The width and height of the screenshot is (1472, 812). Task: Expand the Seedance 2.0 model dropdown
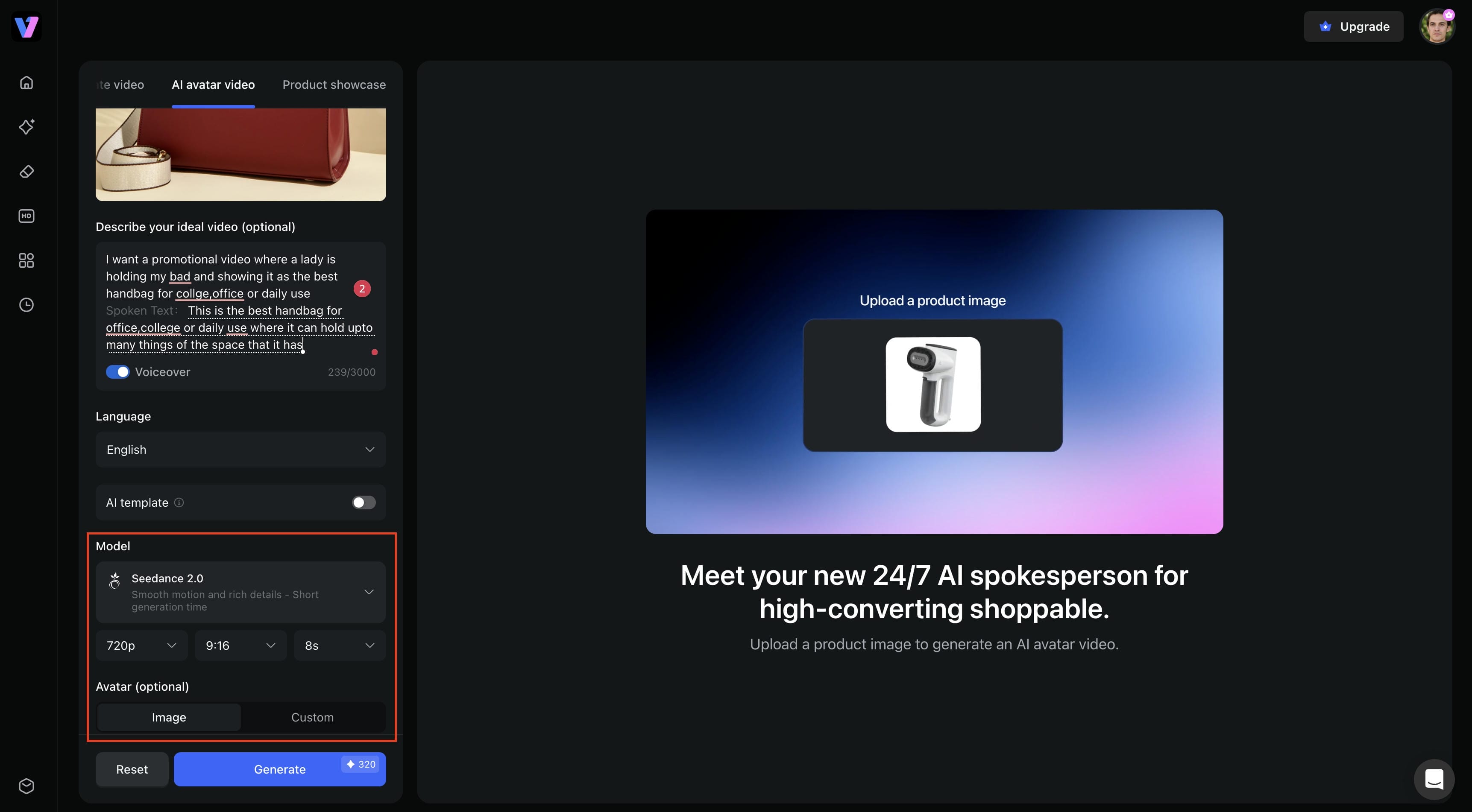(240, 592)
